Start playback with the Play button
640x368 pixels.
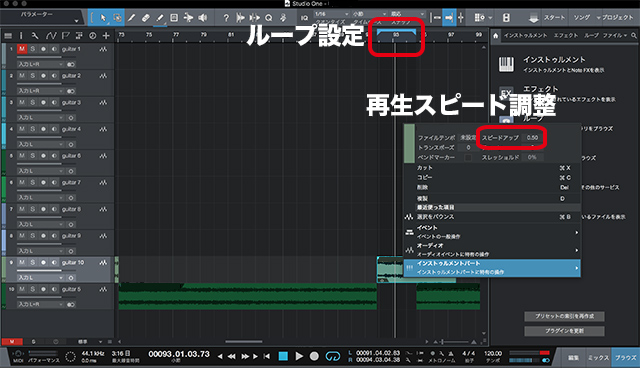click(x=299, y=356)
